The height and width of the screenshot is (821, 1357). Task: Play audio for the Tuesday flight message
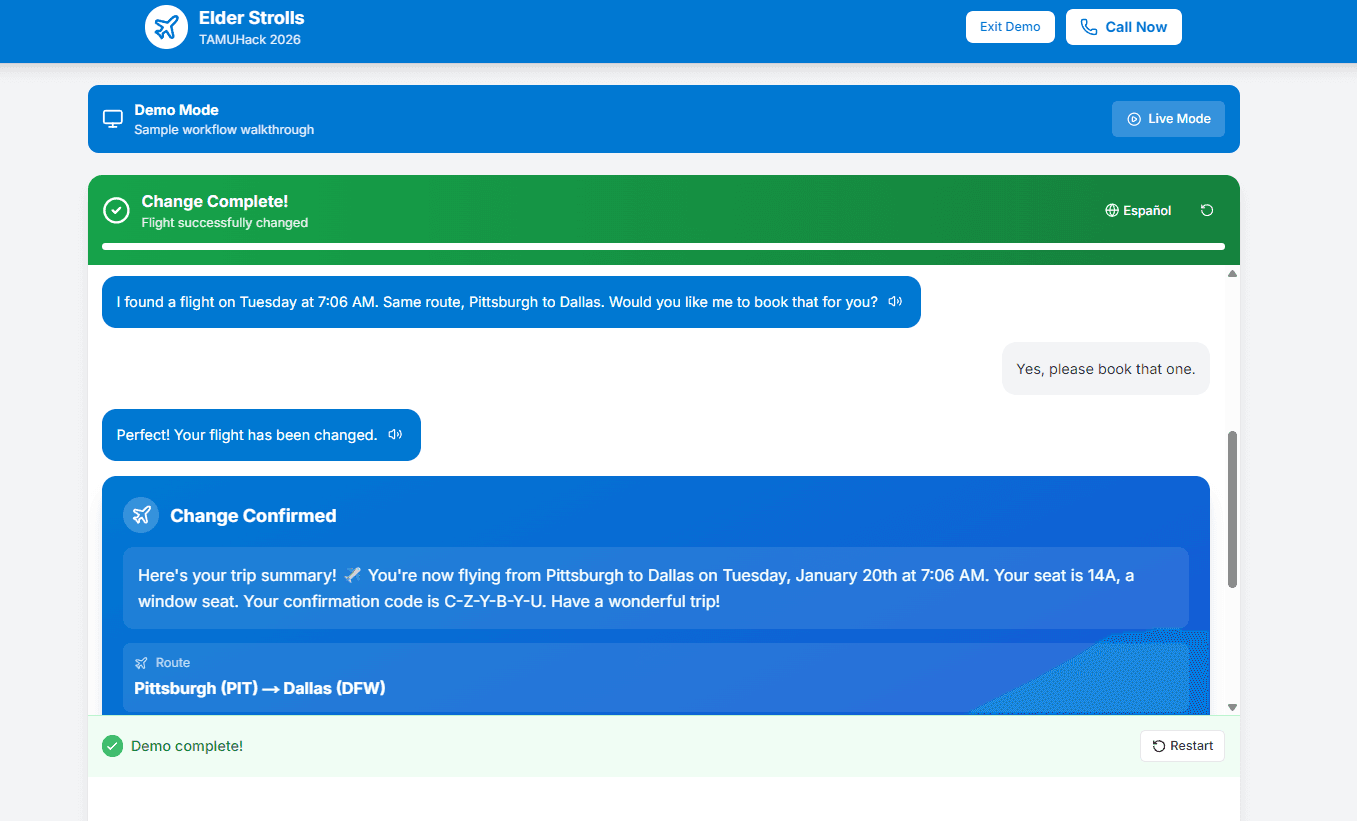895,301
